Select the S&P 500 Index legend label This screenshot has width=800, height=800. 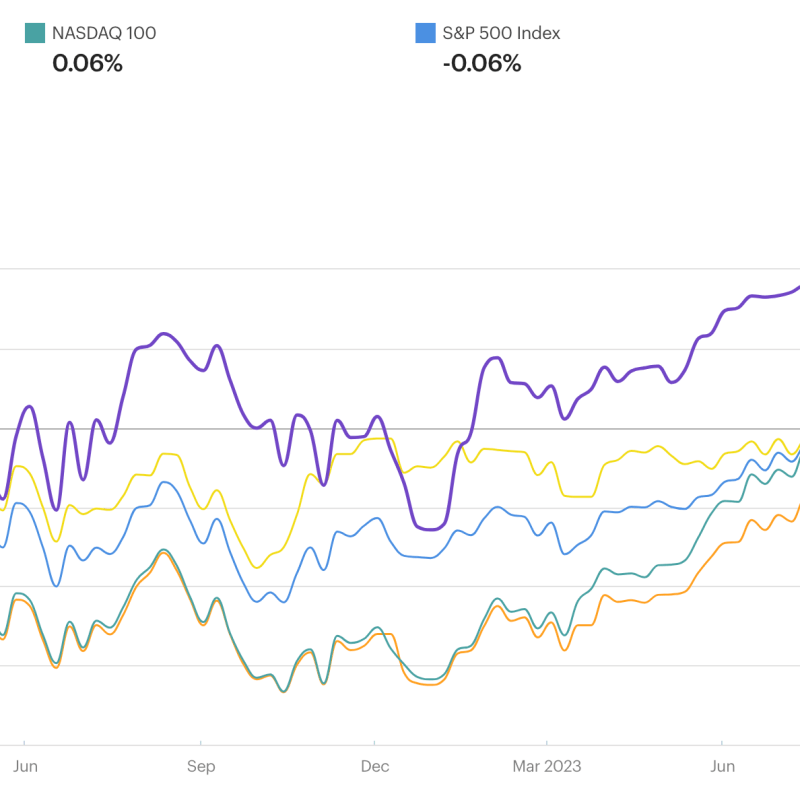pos(501,33)
